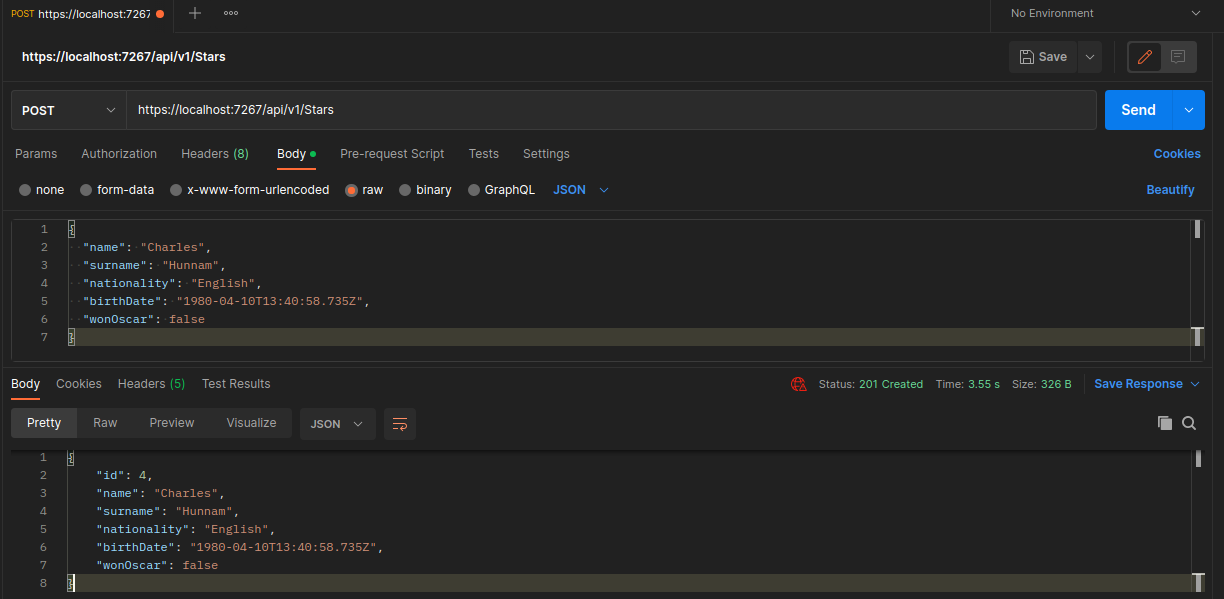1224x599 pixels.
Task: Open the POST method dropdown
Action: pyautogui.click(x=69, y=110)
